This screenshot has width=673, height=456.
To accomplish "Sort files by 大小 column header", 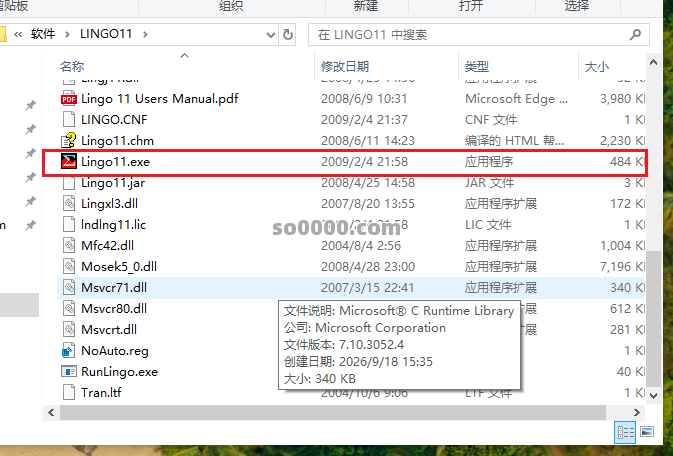I will coord(597,67).
